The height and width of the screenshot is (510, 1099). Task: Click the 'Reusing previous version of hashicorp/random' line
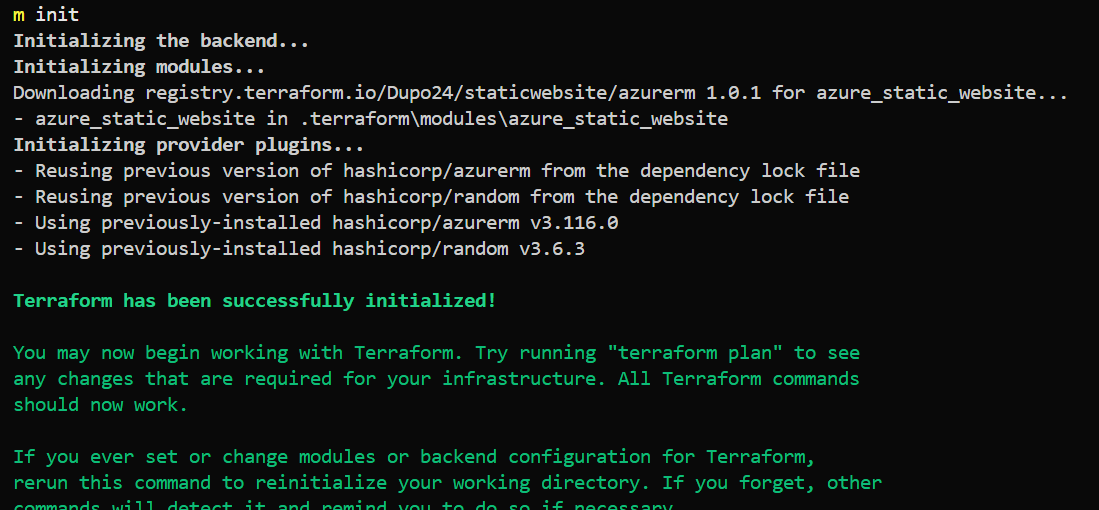coord(431,196)
